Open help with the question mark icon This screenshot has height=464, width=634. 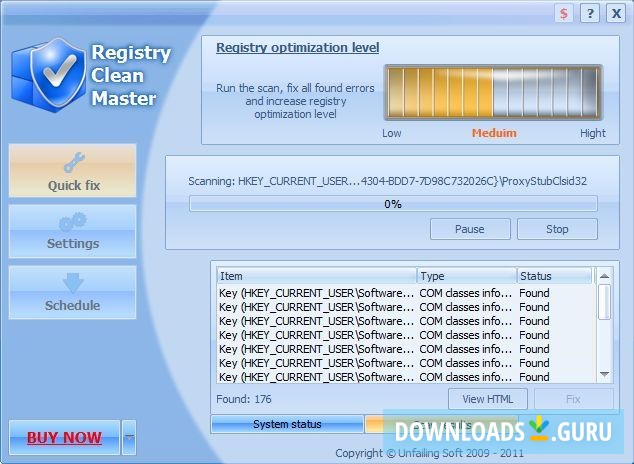[x=590, y=14]
